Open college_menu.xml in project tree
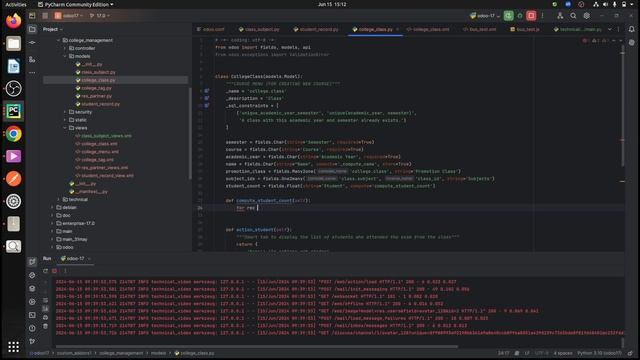The height and width of the screenshot is (360, 640). click(x=100, y=152)
